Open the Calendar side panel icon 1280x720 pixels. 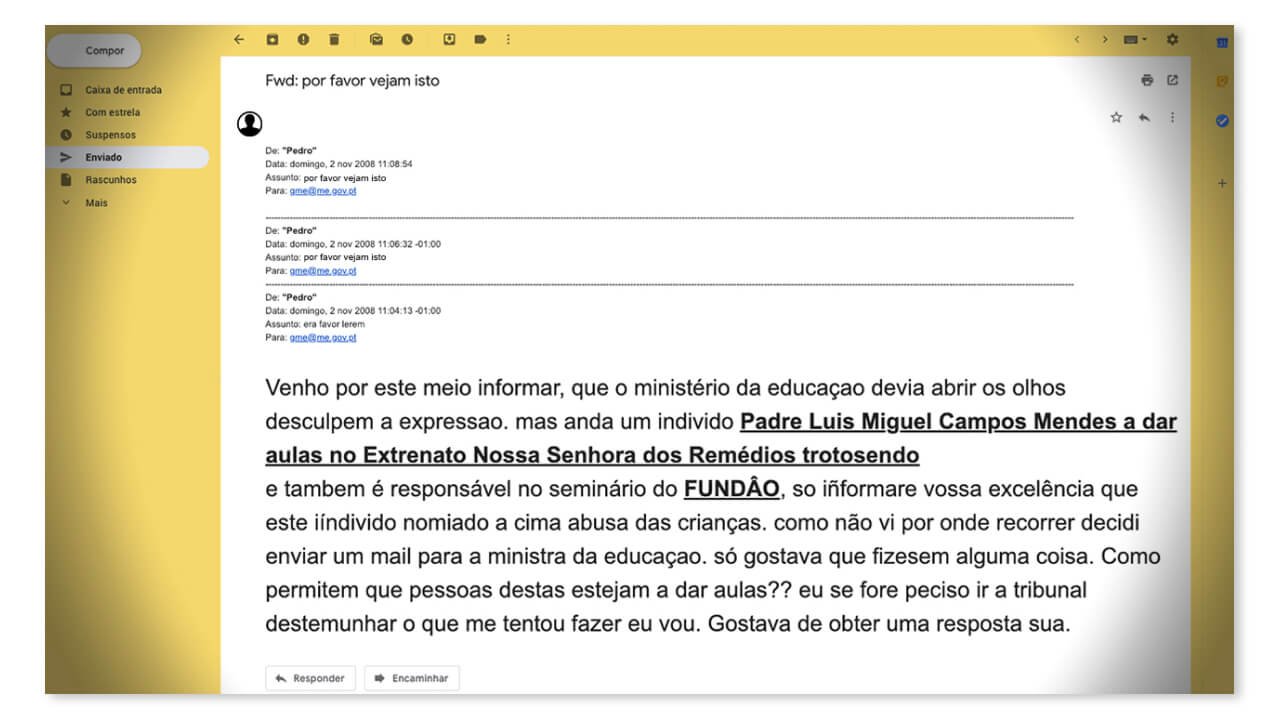pos(1222,42)
